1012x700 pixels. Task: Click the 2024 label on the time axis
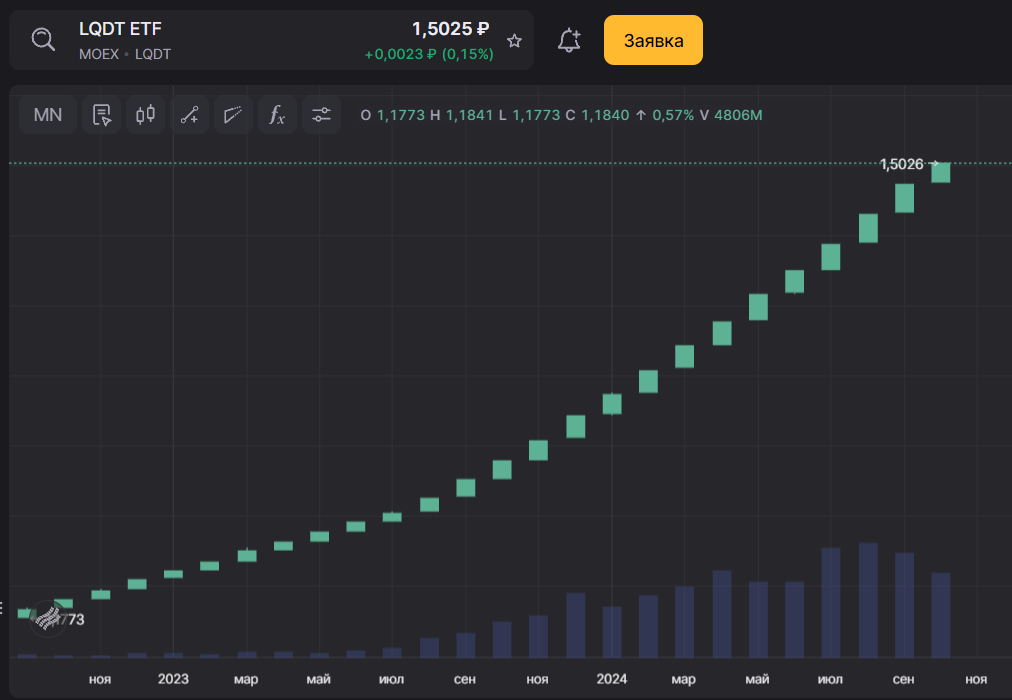611,679
